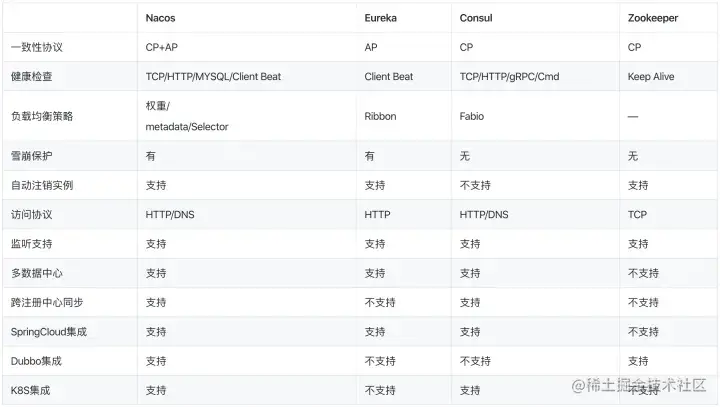Select Eureka 不支持 in 跨注册中心同步 row

(x=380, y=303)
